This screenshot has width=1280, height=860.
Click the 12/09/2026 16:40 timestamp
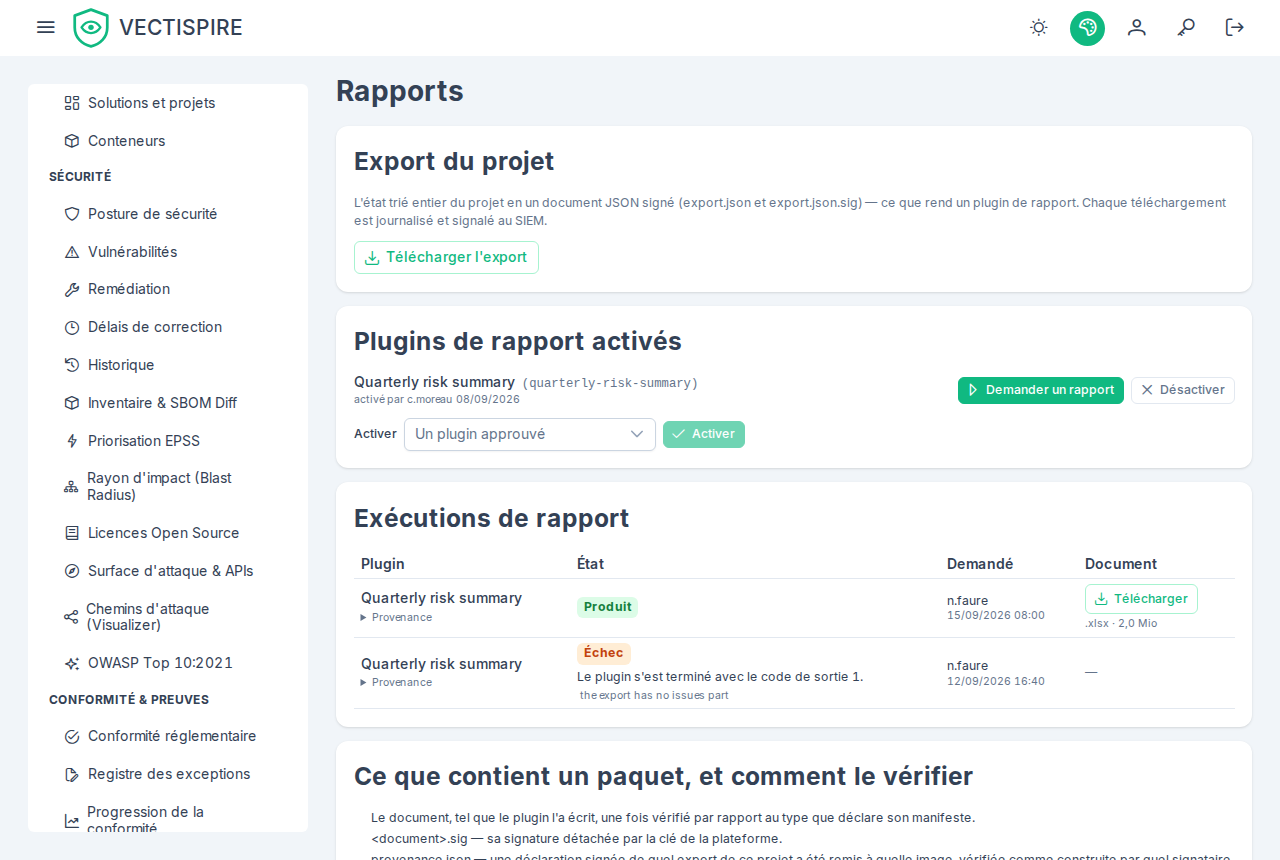pos(996,681)
